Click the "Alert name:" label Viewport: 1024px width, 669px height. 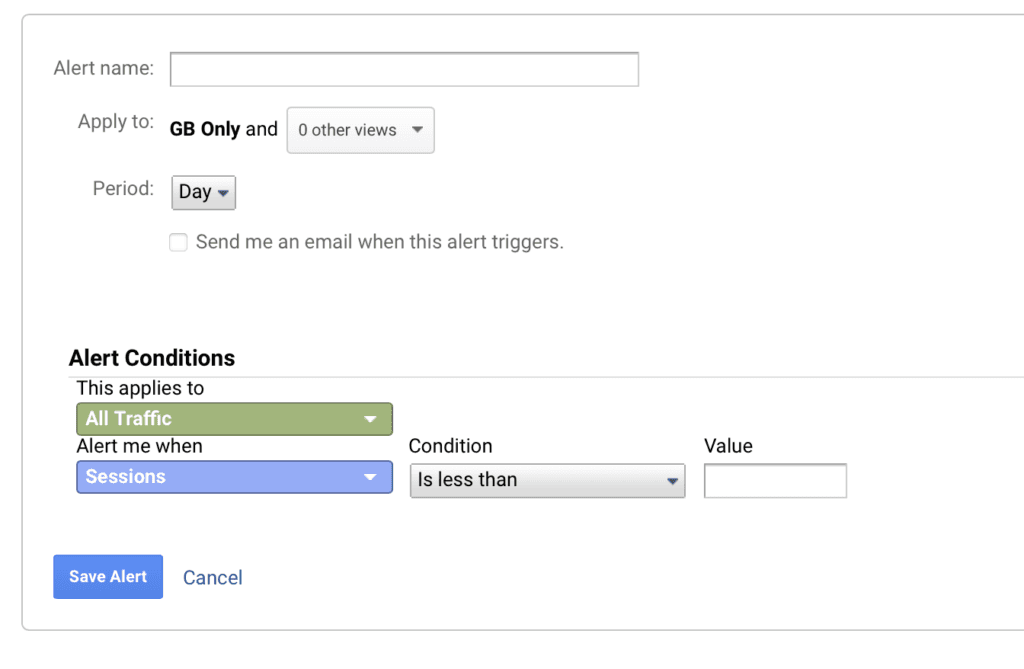[x=104, y=69]
